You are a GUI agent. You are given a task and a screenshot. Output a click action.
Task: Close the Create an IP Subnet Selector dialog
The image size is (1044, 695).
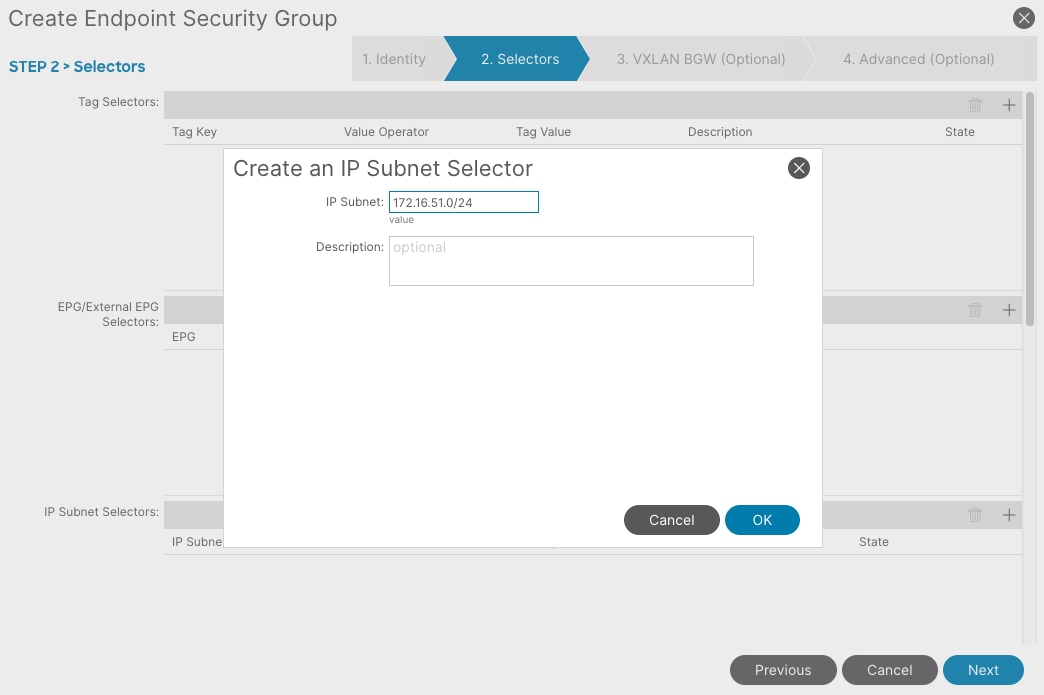tap(799, 168)
